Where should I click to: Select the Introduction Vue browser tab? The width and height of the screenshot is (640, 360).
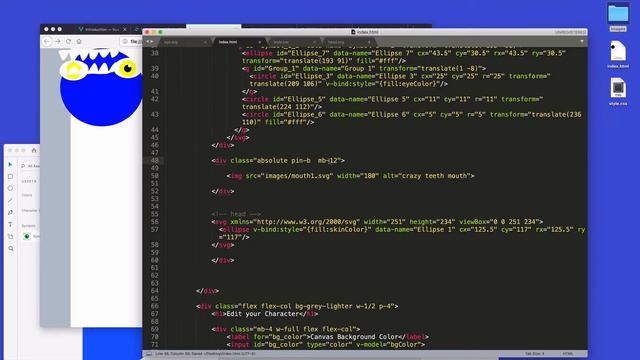pos(102,29)
